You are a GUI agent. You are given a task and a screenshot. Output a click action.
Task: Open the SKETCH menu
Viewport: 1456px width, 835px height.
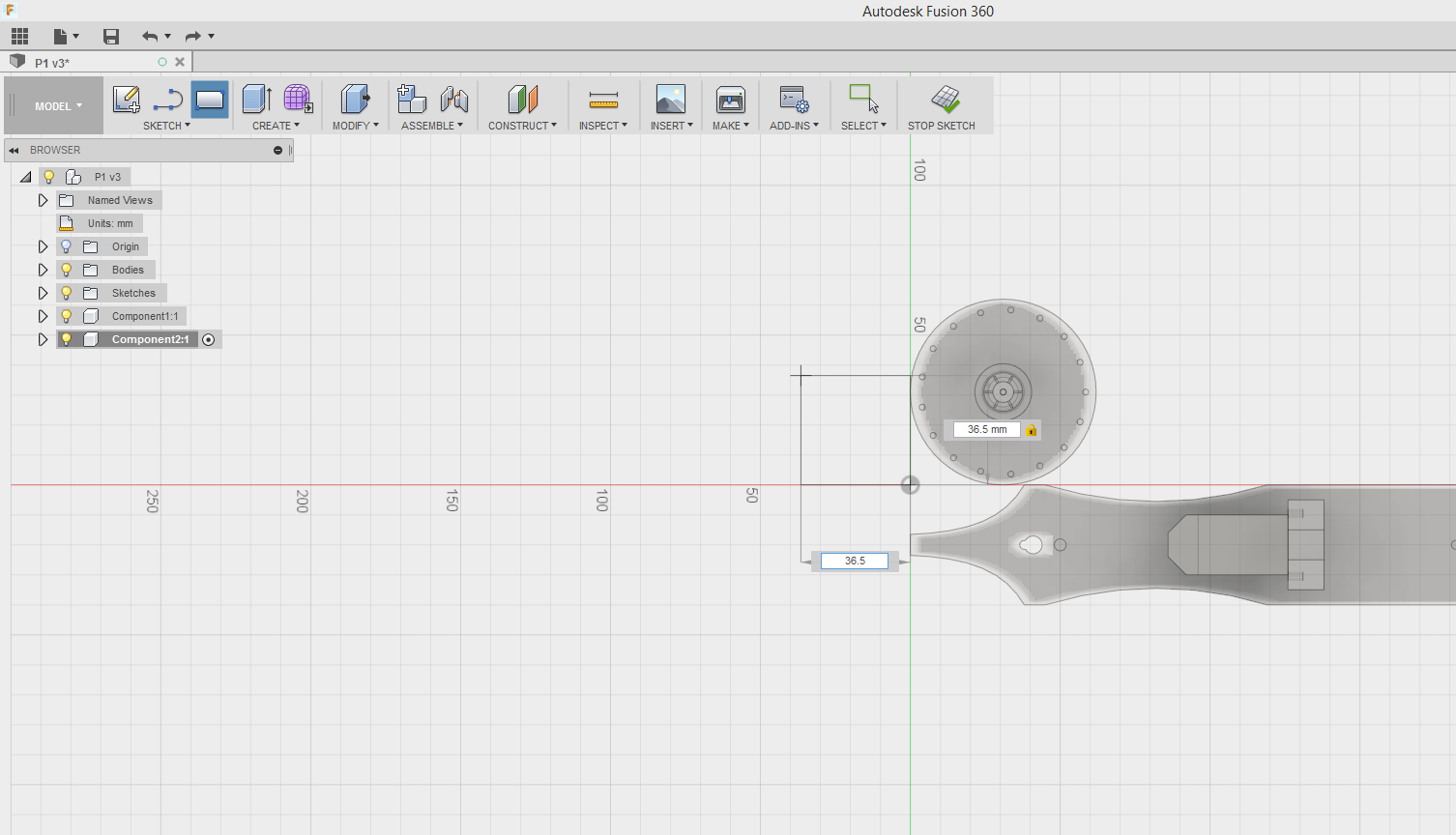tap(166, 126)
